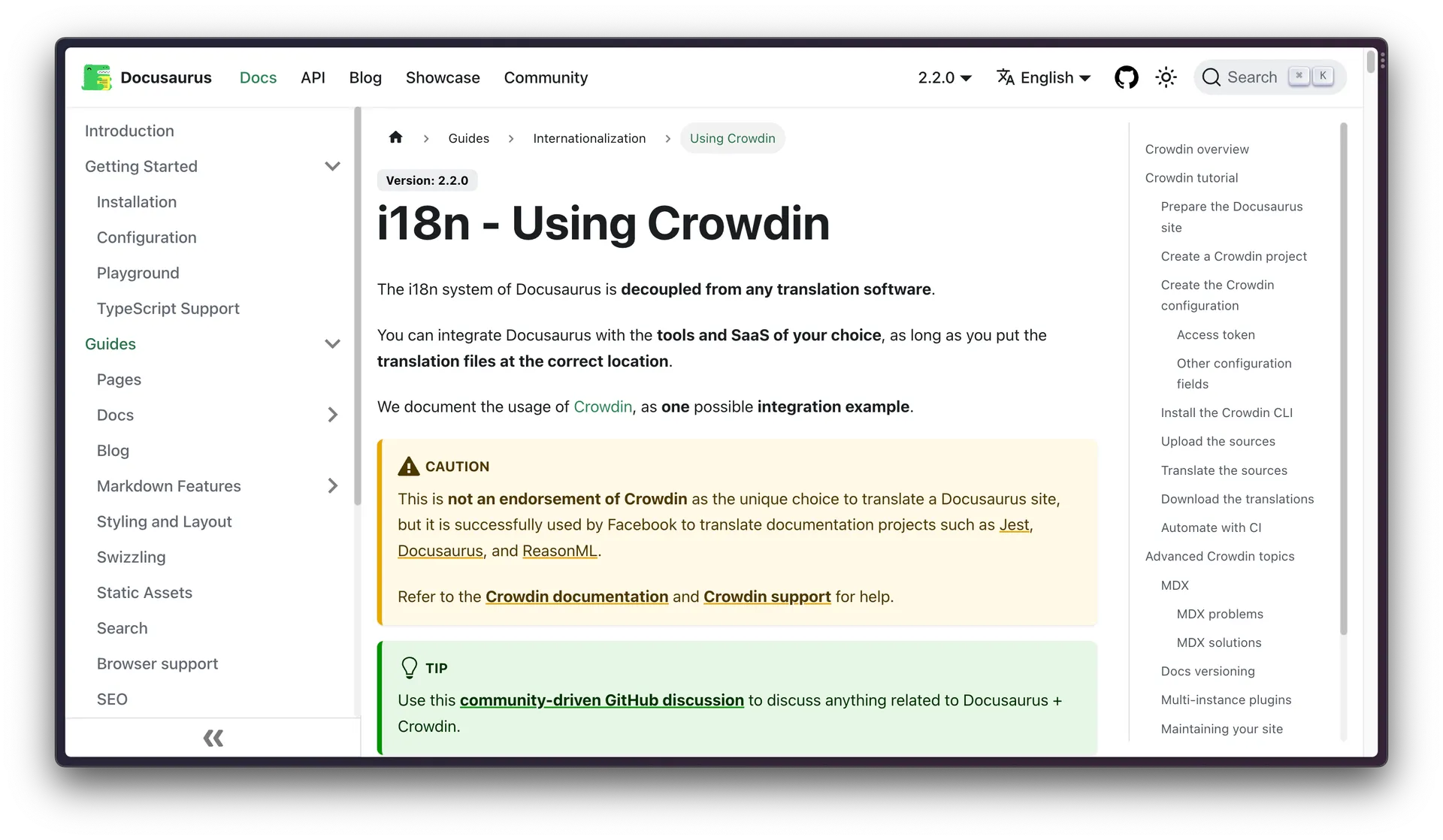Open community-driven GitHub discussion link
The height and width of the screenshot is (840, 1443).
pos(601,700)
